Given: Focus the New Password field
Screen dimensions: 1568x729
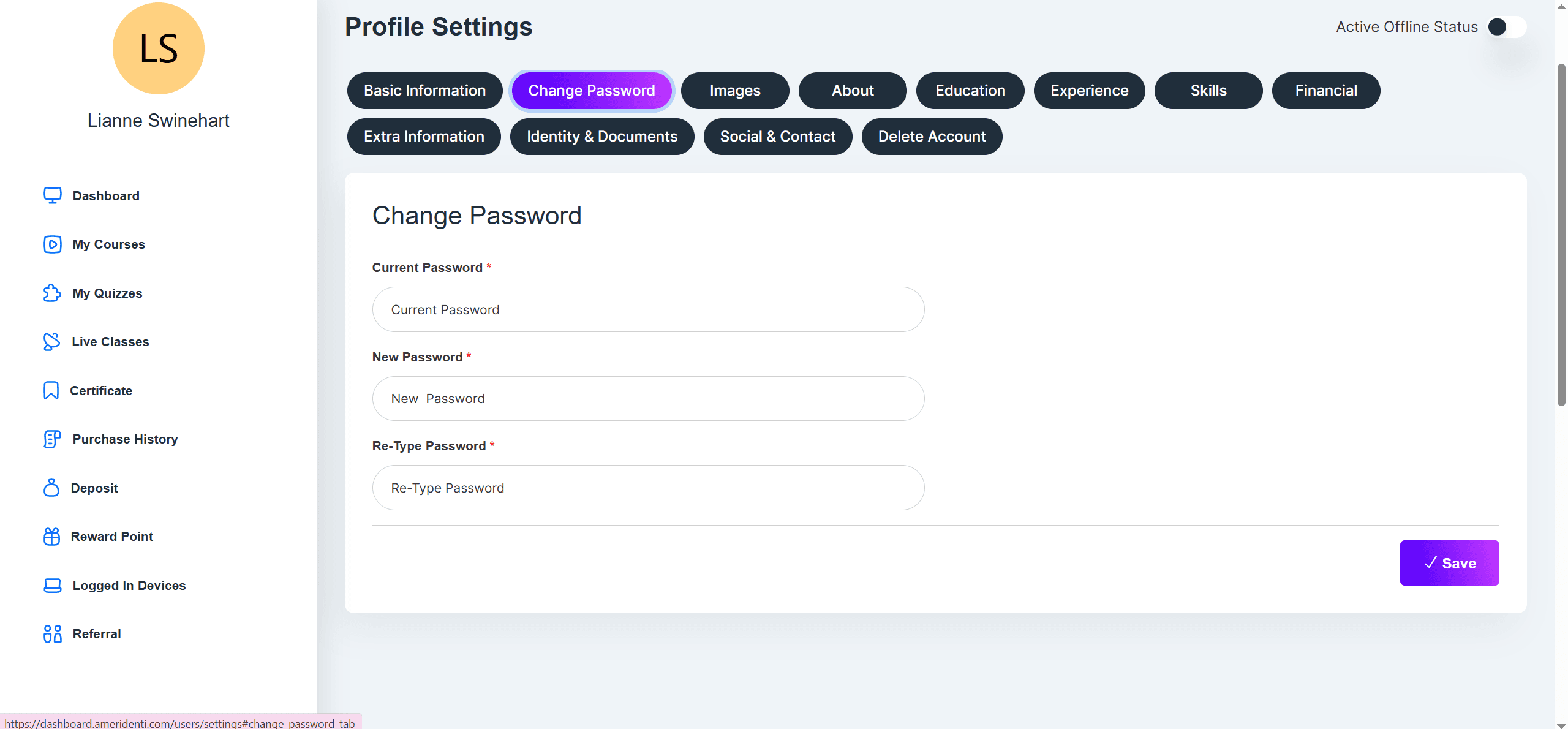Looking at the screenshot, I should pyautogui.click(x=649, y=398).
